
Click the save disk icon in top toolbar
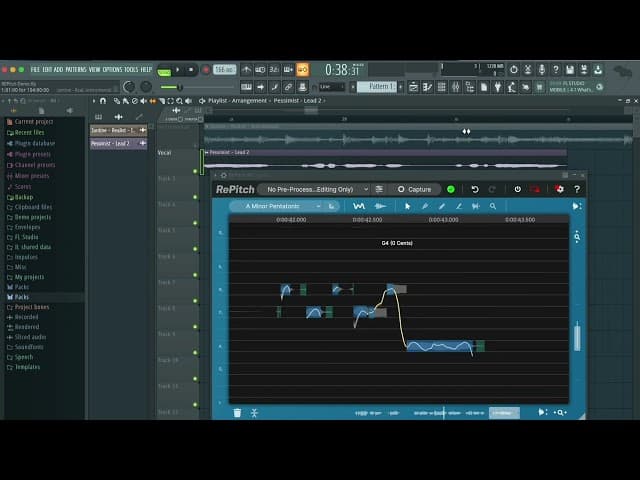570,70
